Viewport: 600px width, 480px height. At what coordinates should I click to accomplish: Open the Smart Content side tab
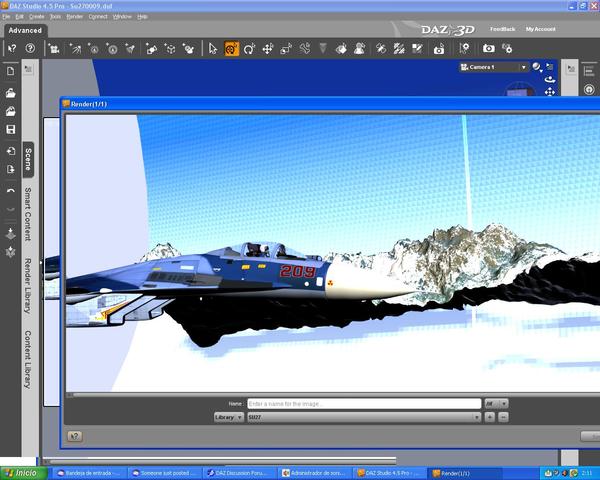28,214
